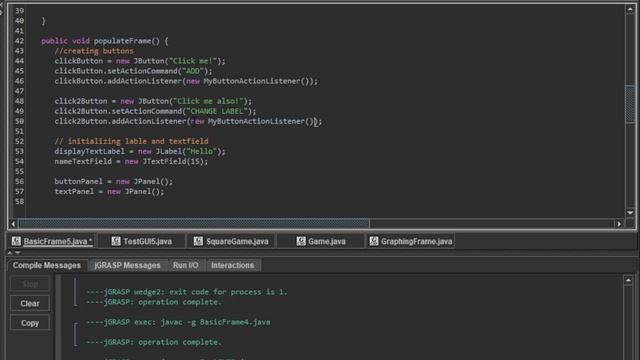Click the TestGUI5.java tab file icon
Screen dimensions: 640x360
pyautogui.click(x=116, y=241)
